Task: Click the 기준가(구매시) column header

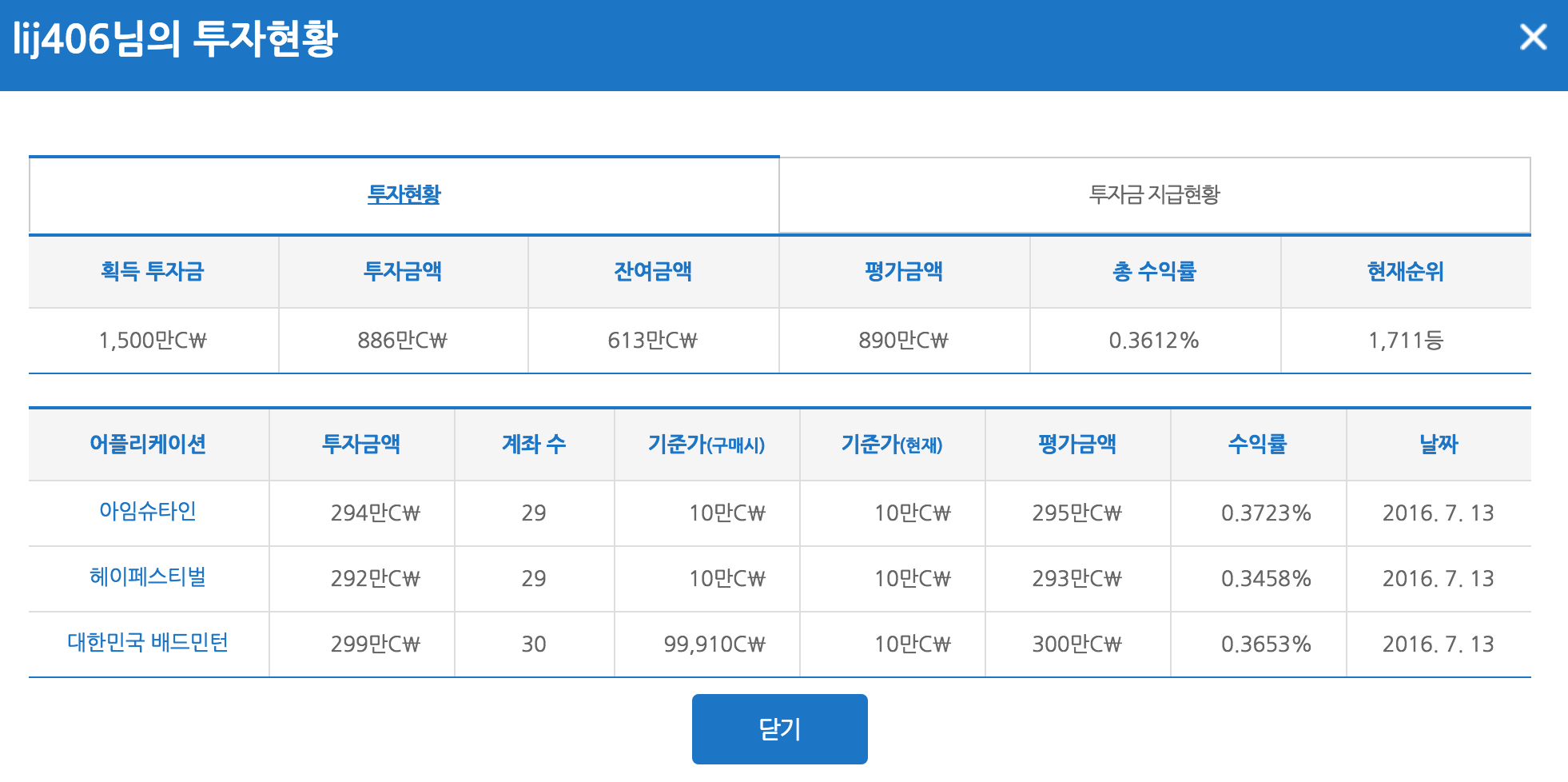Action: [x=706, y=445]
